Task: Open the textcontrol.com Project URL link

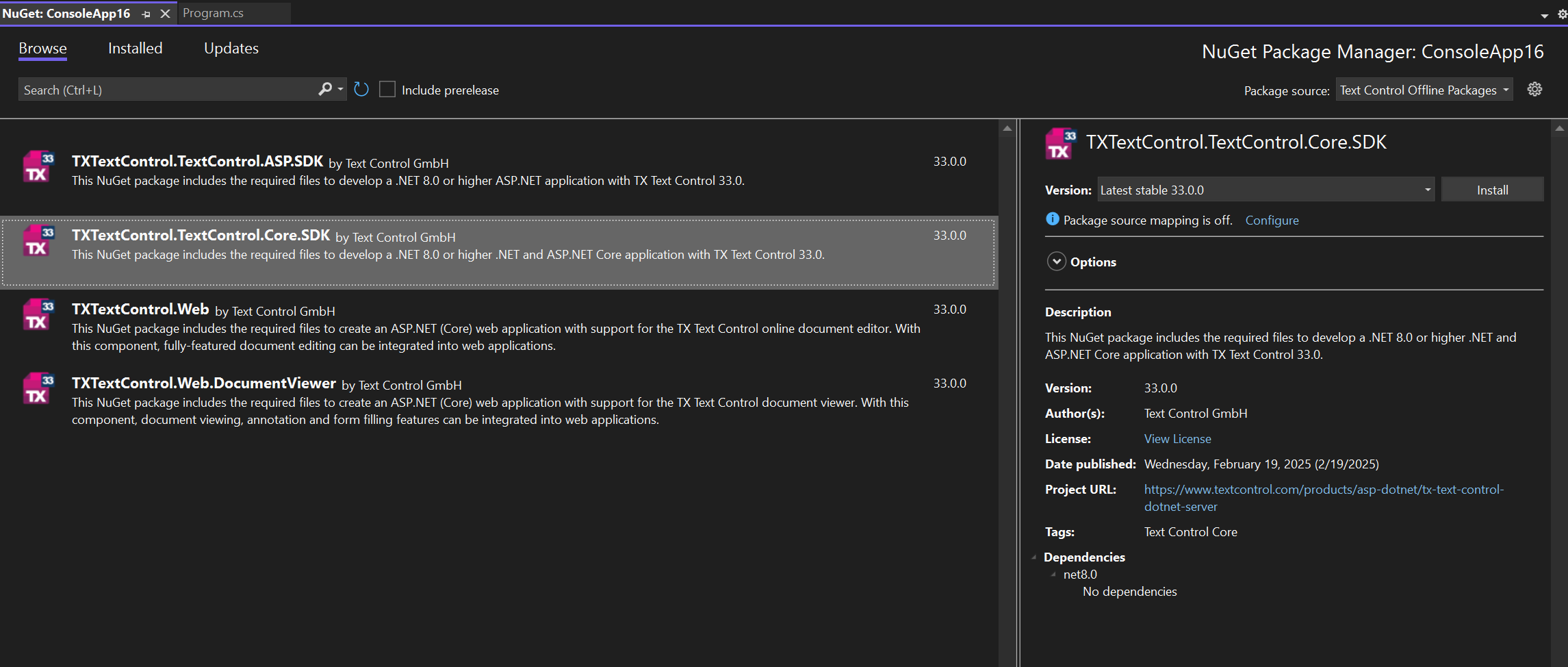Action: point(1324,498)
